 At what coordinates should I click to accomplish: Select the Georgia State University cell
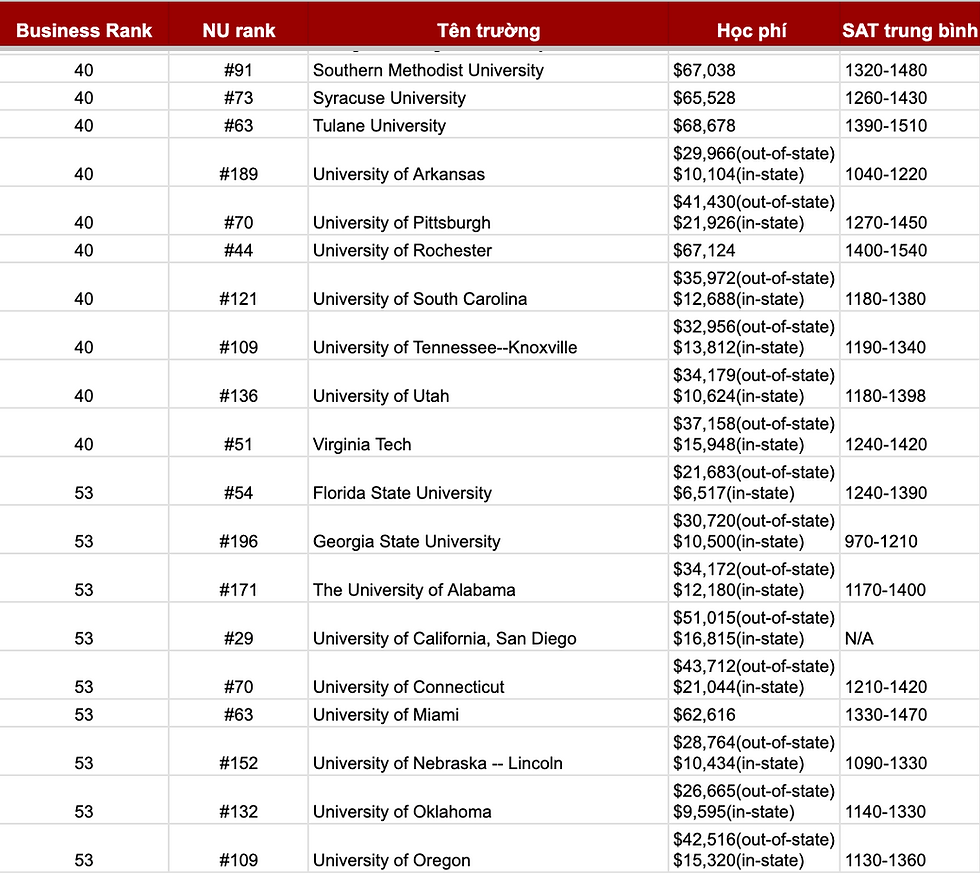(488, 530)
